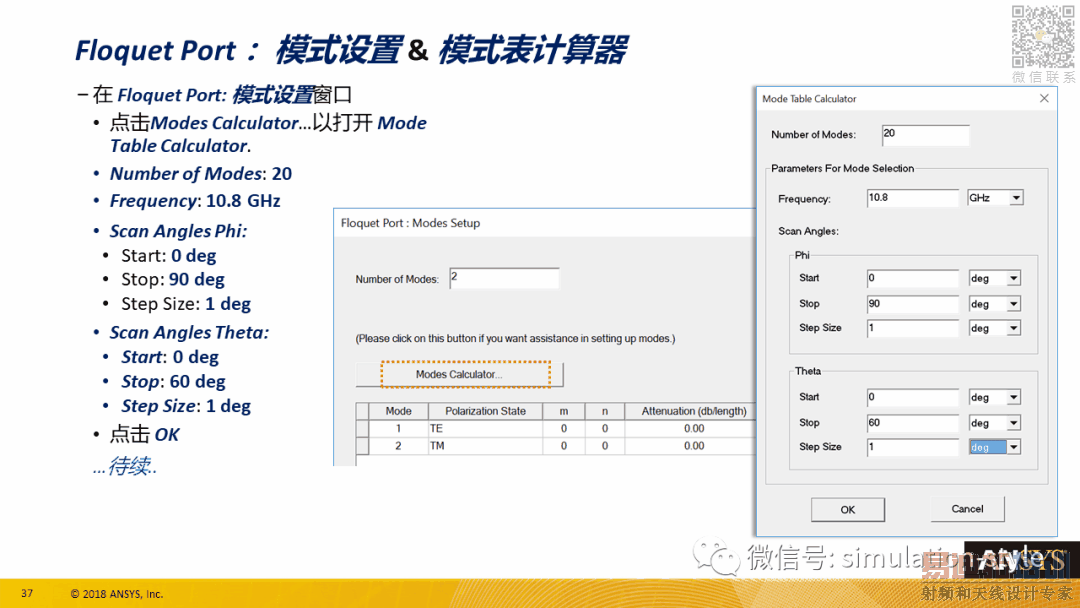Select Number of Modes field showing 20
1080x608 pixels.
(925, 135)
